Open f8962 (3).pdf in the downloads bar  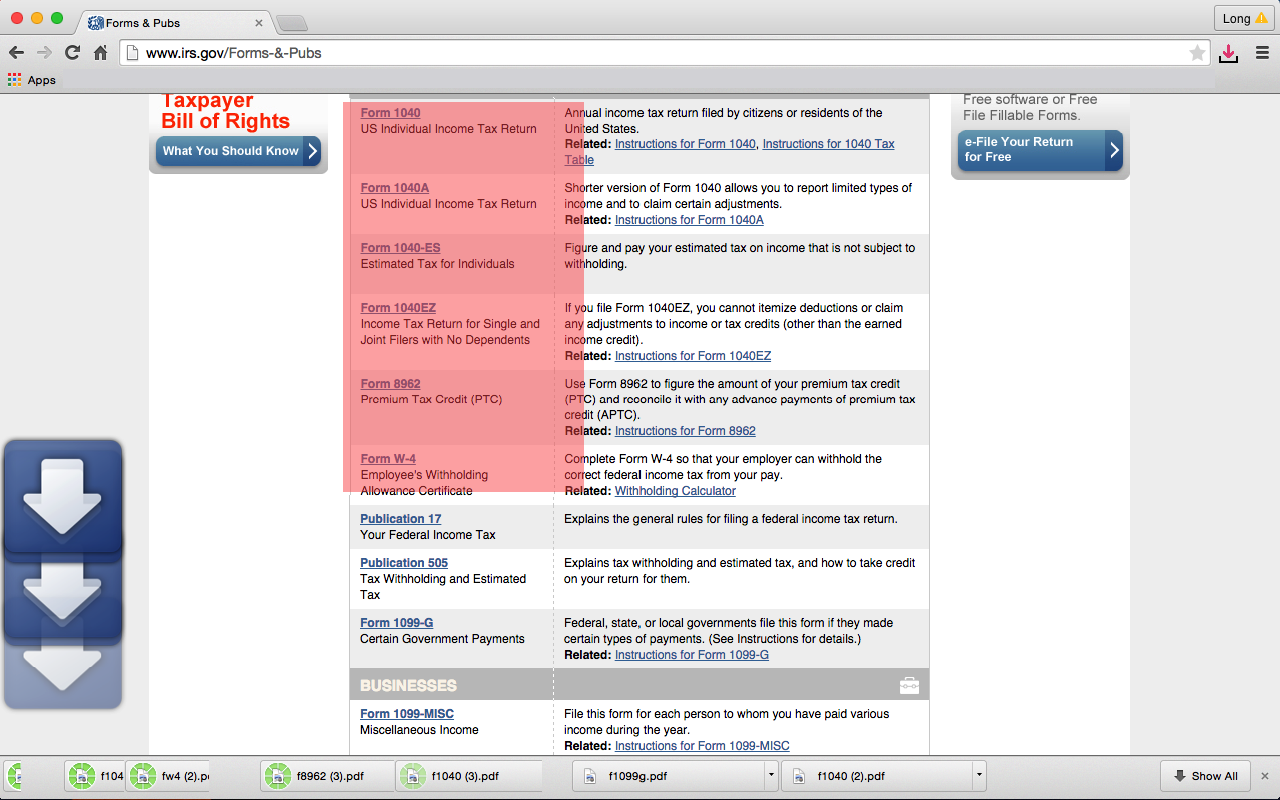click(x=328, y=776)
